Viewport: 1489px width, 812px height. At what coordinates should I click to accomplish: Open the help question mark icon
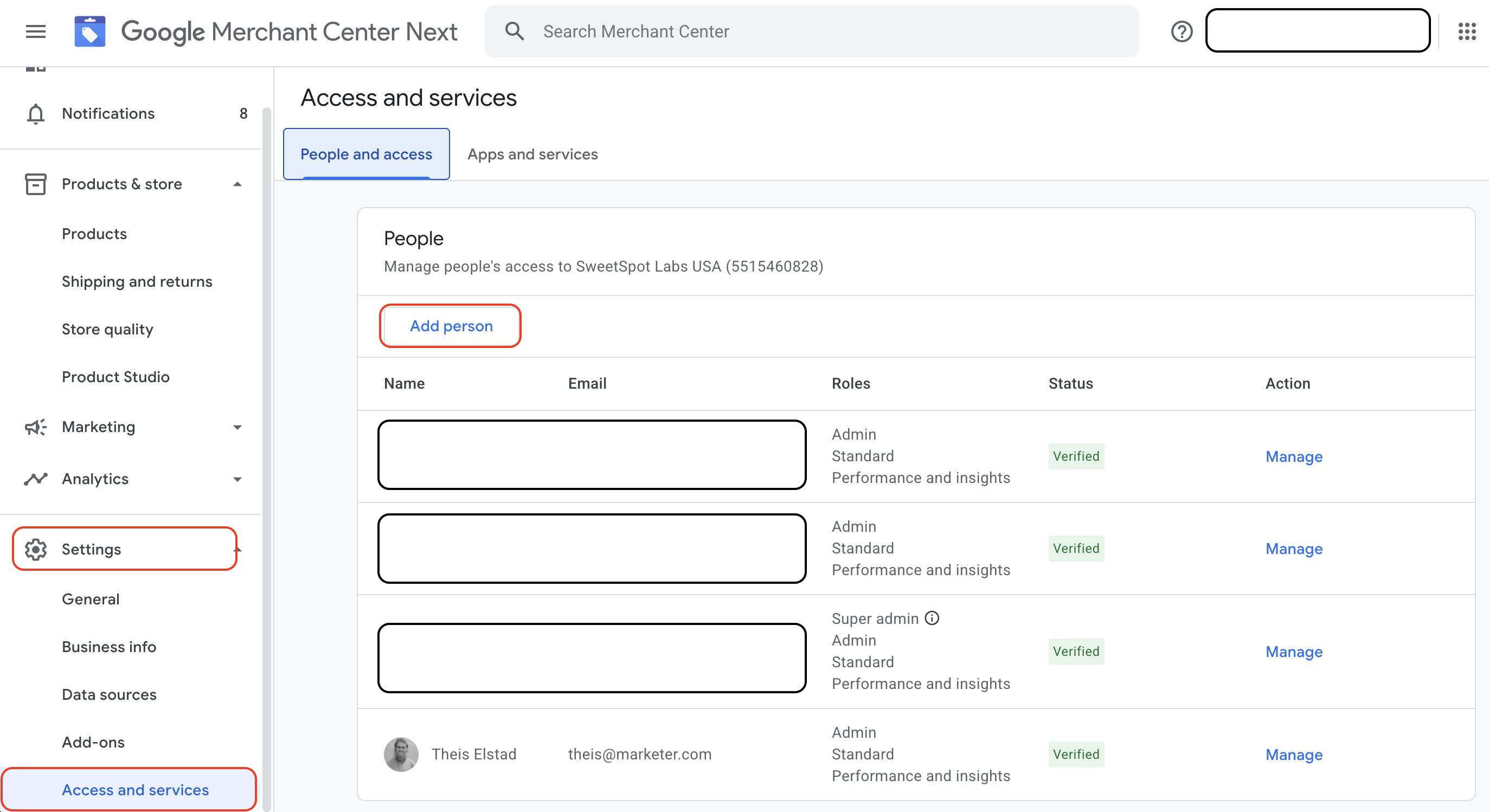click(x=1182, y=31)
